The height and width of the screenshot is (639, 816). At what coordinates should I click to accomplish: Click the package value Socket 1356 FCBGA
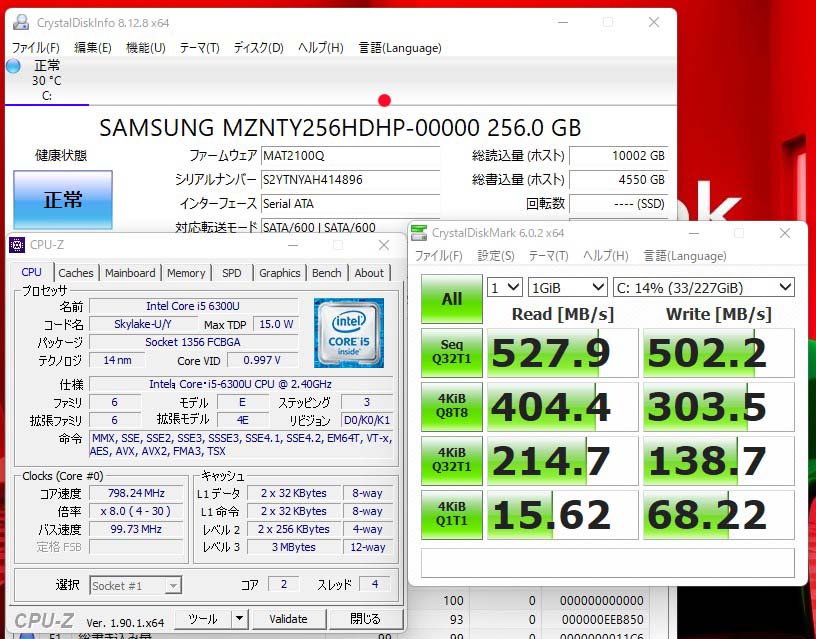193,342
